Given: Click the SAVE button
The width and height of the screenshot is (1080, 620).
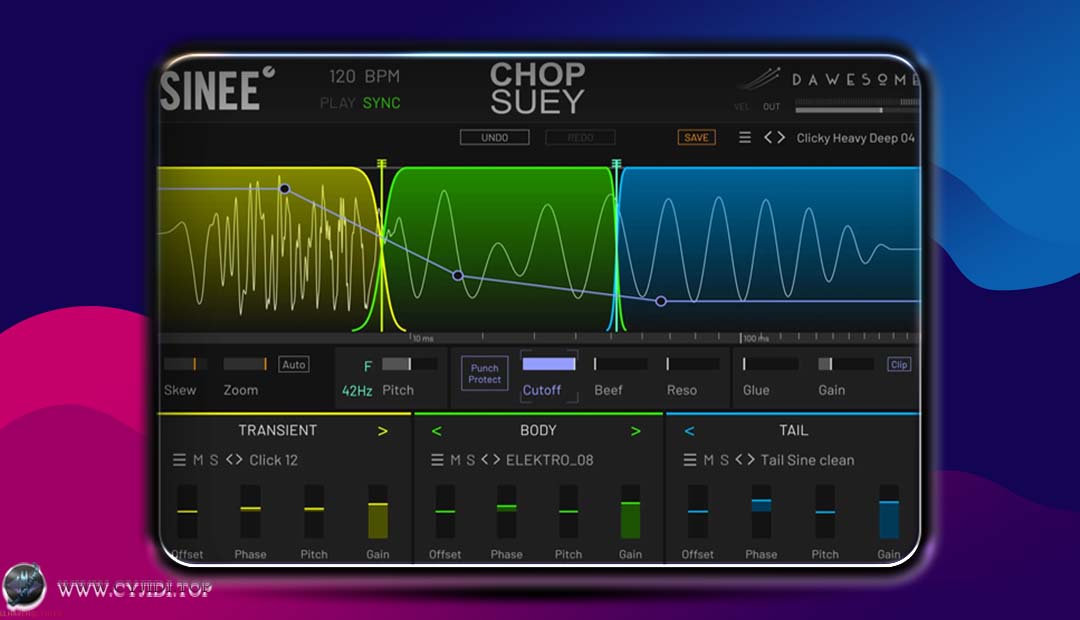Looking at the screenshot, I should (696, 138).
